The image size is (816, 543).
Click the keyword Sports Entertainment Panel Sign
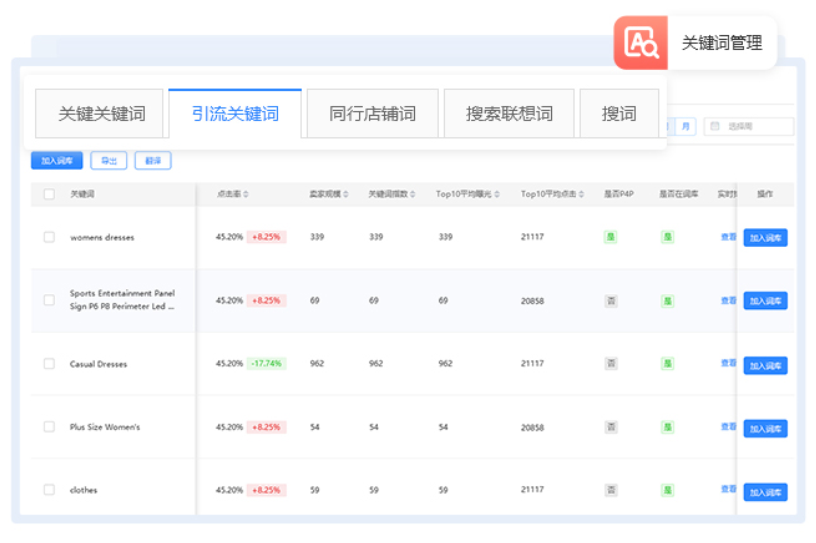click(122, 300)
